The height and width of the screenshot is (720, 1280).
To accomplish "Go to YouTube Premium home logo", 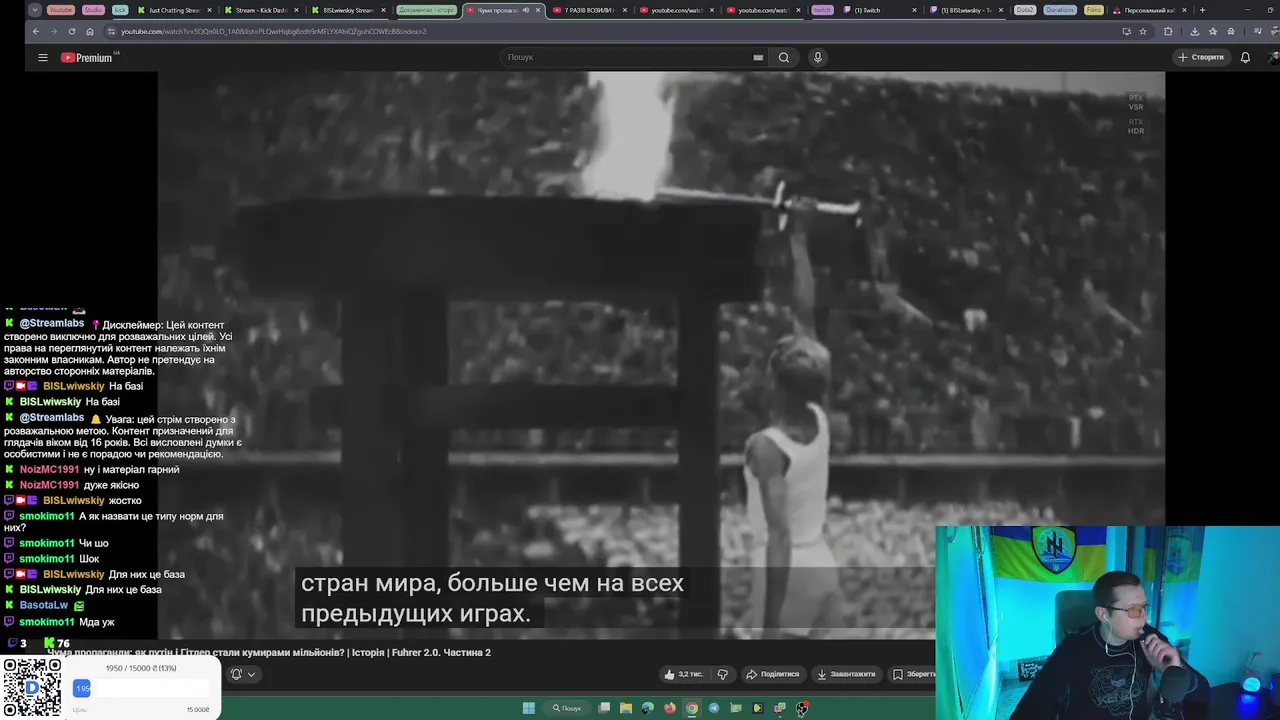I will (x=88, y=57).
